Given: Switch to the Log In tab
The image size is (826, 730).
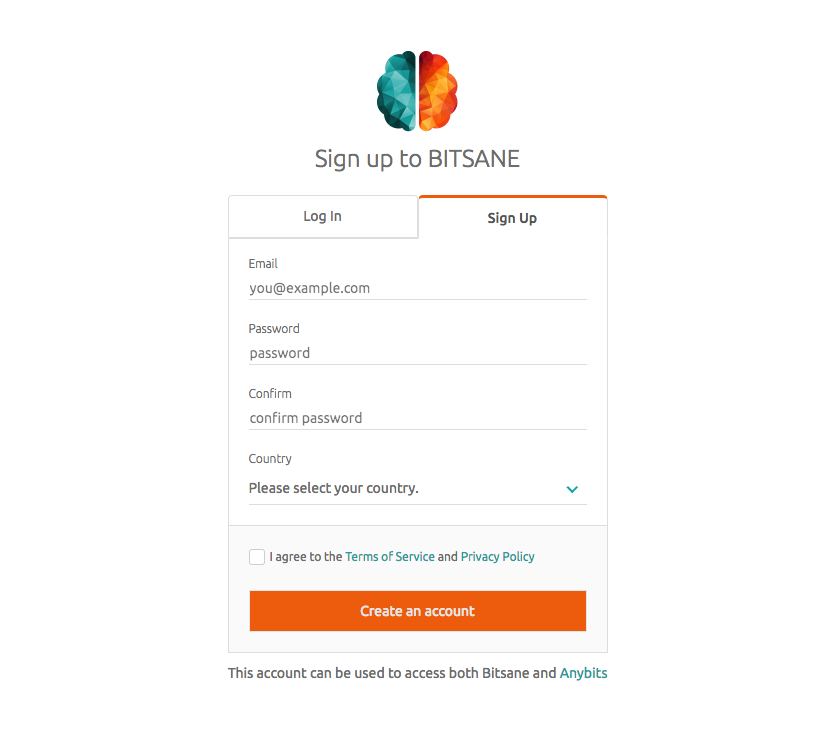Looking at the screenshot, I should coord(323,216).
